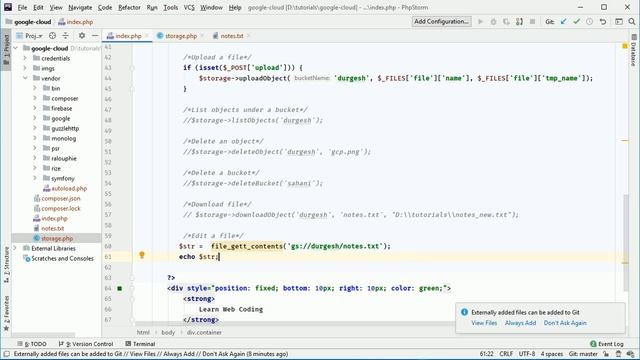The width and height of the screenshot is (640, 360).
Task: Click the Search Everywhere magnifier icon
Action: click(632, 22)
